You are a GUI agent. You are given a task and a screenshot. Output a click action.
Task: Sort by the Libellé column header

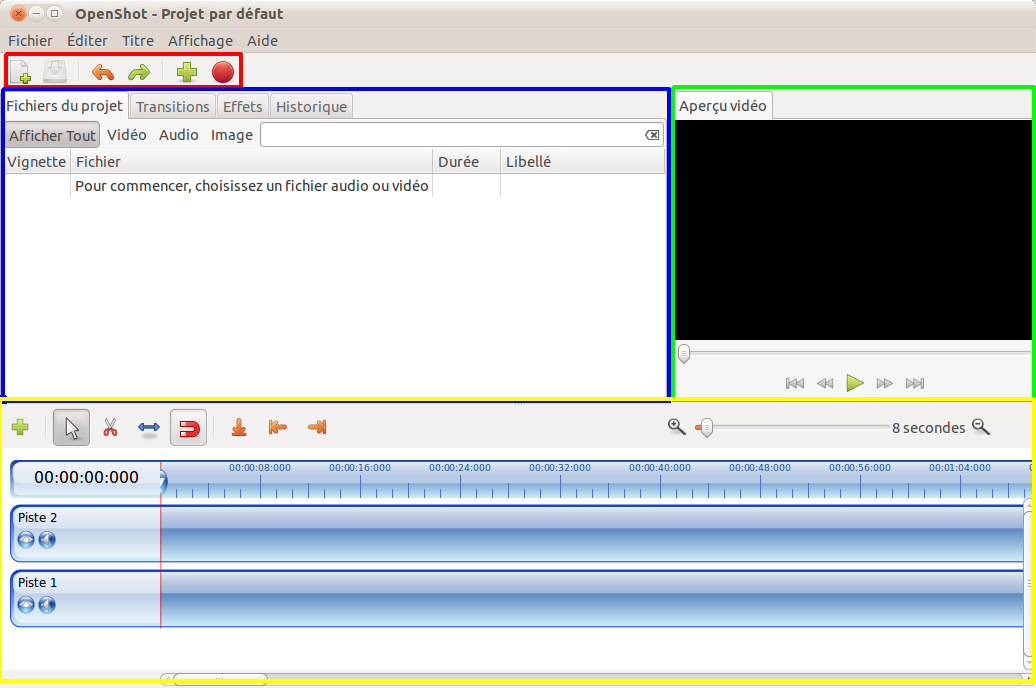click(583, 162)
